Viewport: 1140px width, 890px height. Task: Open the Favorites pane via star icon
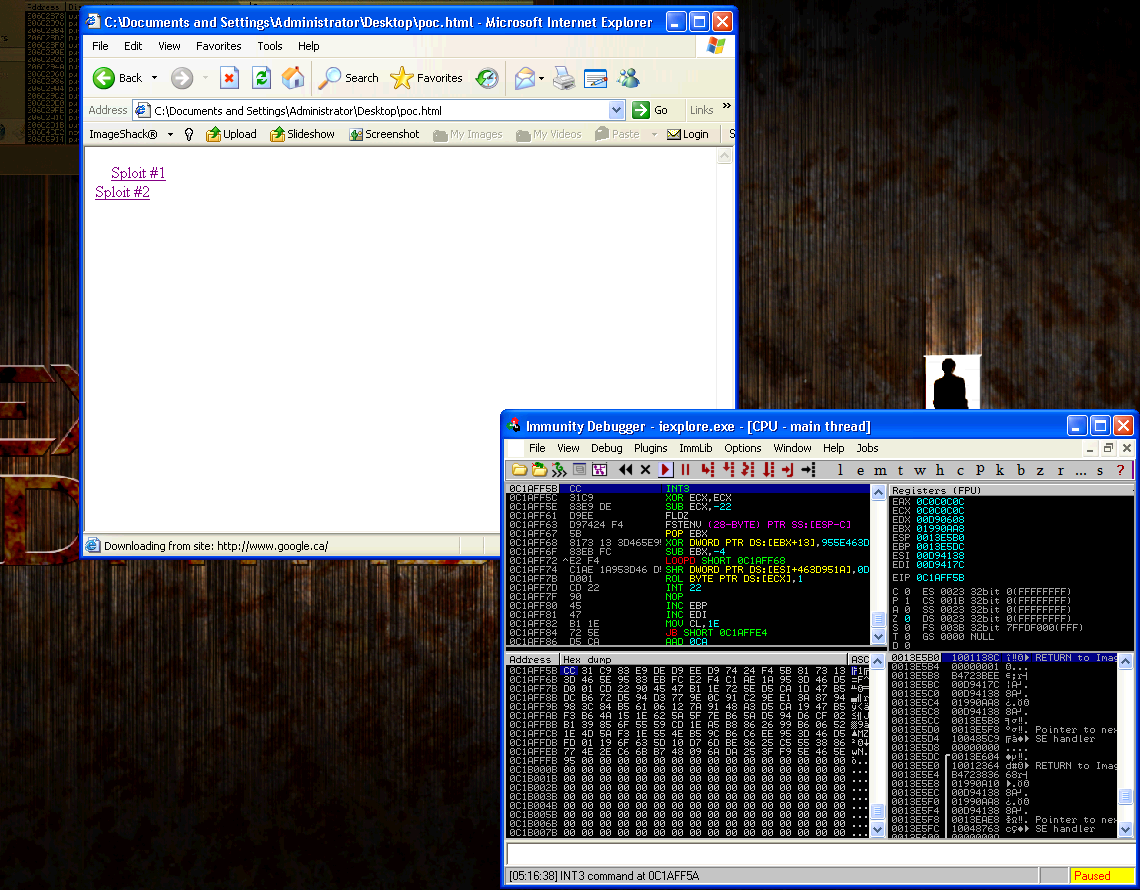click(x=426, y=78)
